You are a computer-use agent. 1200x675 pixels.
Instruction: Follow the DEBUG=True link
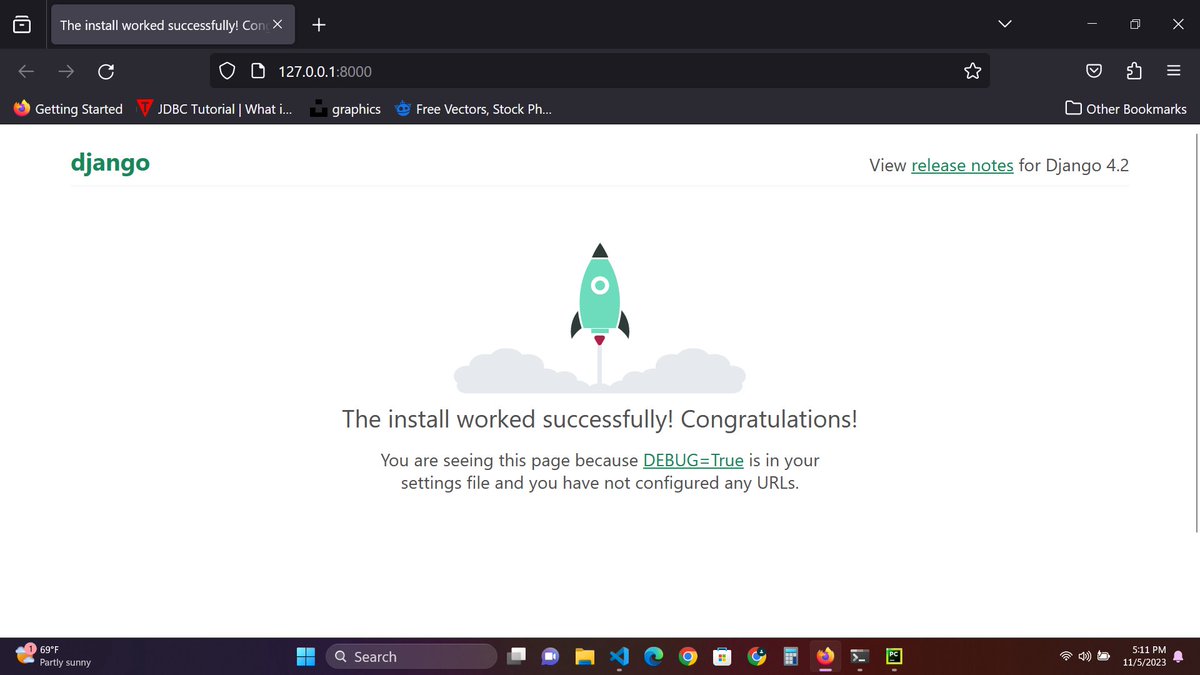coord(693,461)
